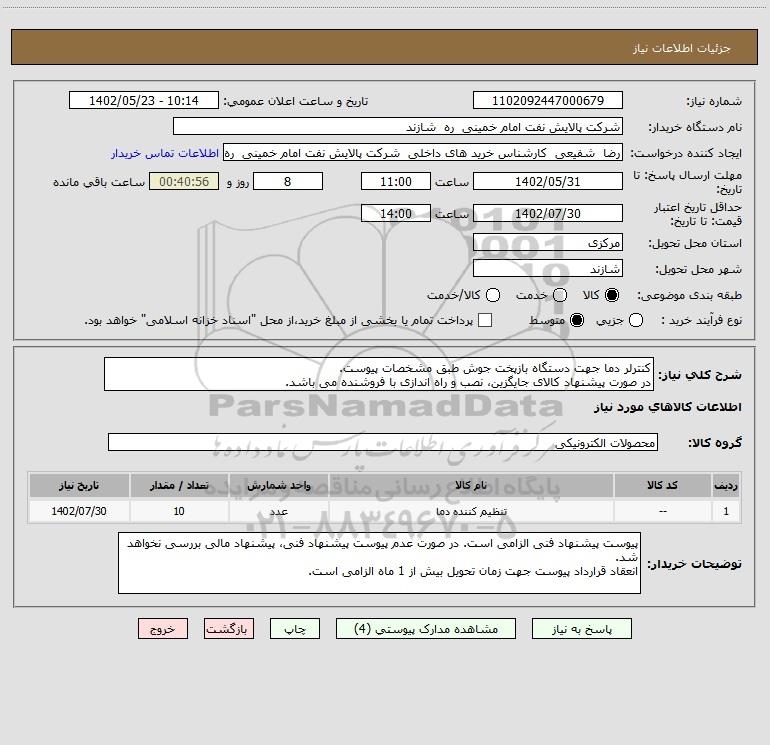Viewport: 770px width, 745px height.
Task: Click price validity date 1402/07/30 field
Action: [548, 213]
